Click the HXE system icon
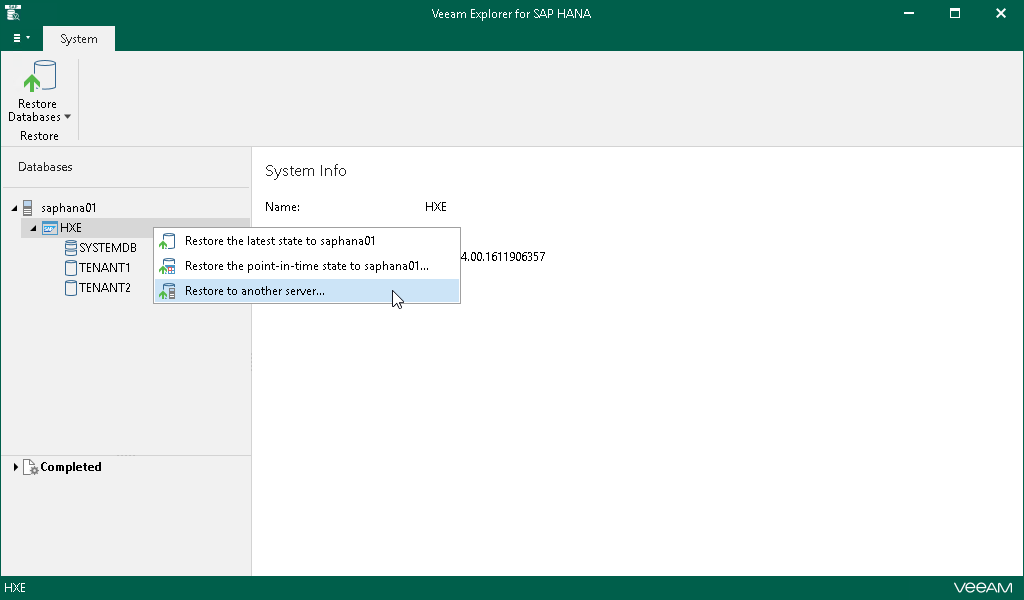This screenshot has width=1024, height=600. pyautogui.click(x=49, y=228)
